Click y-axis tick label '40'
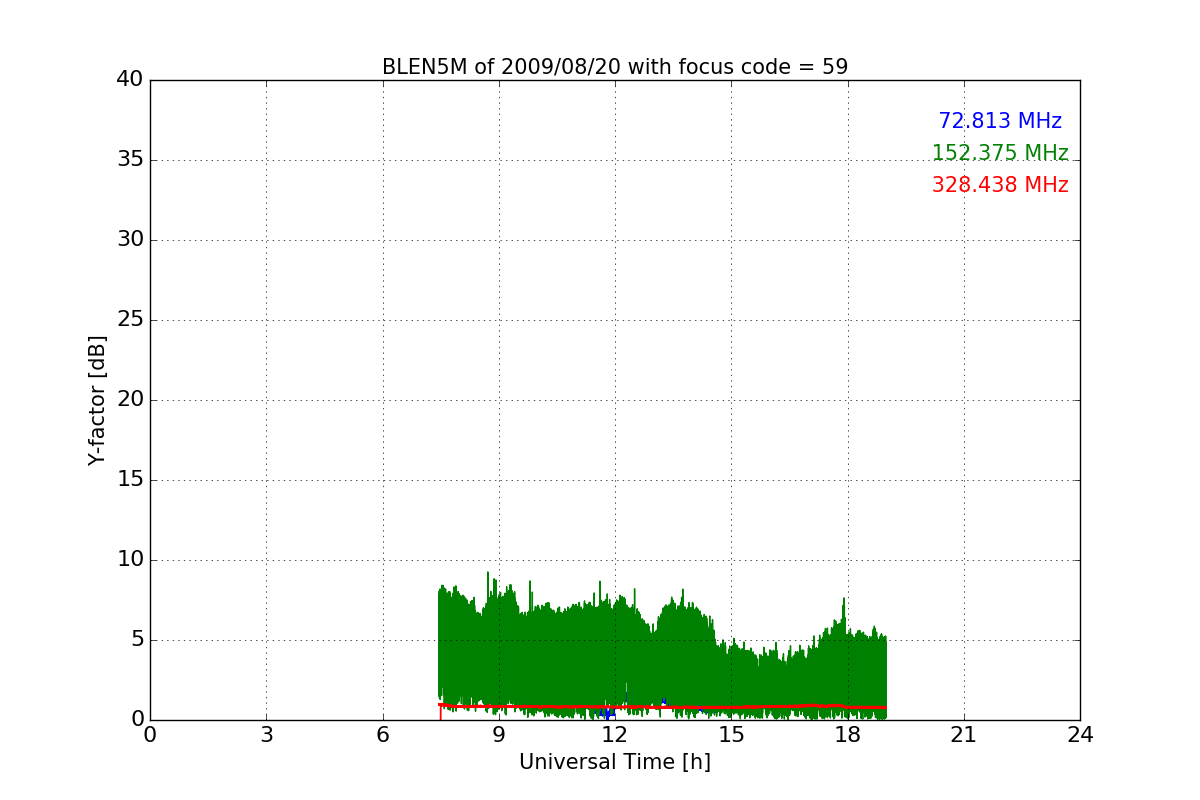This screenshot has width=1200, height=800. coord(130,80)
